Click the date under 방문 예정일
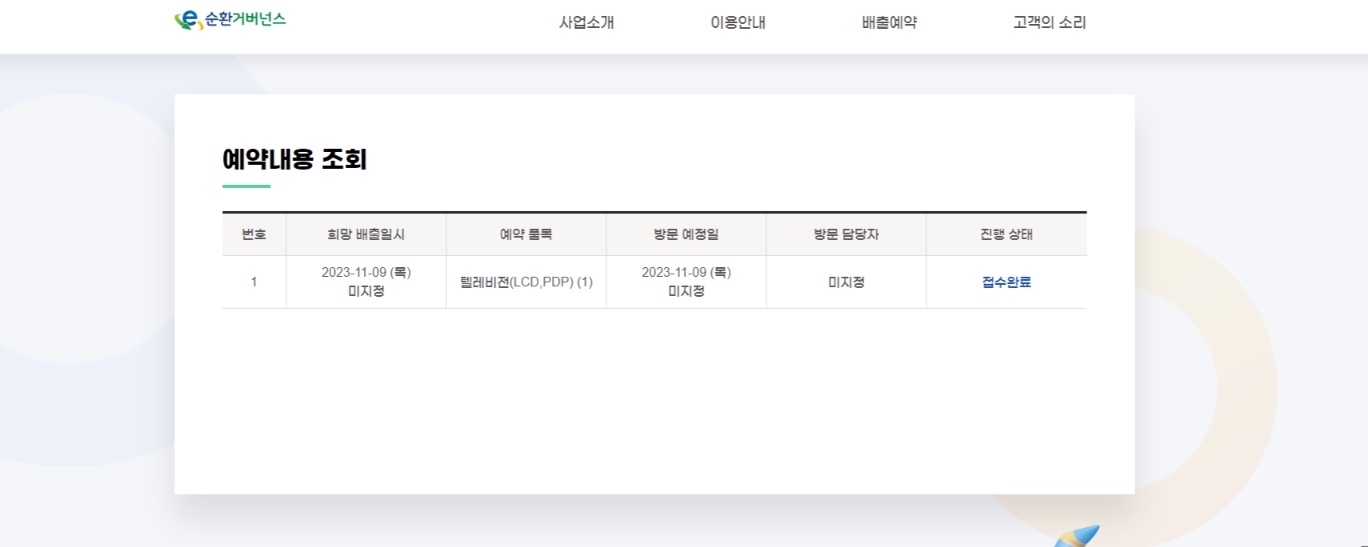1368x547 pixels. coord(686,272)
